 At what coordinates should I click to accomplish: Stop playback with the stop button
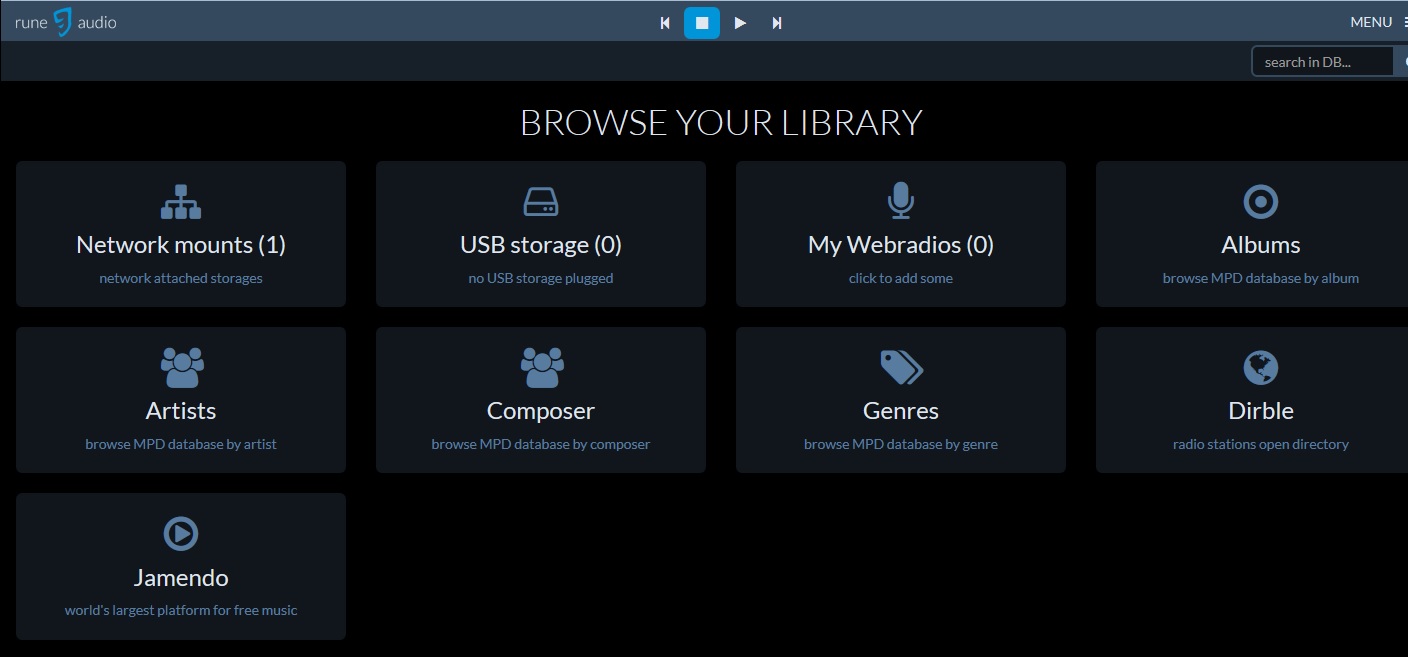(702, 23)
